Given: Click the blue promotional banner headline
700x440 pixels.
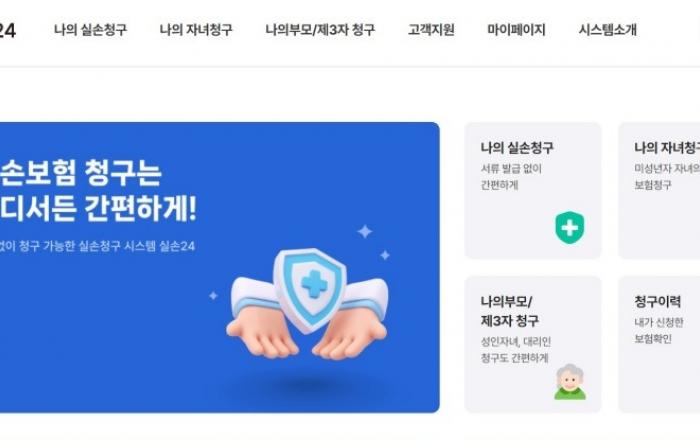Looking at the screenshot, I should [98, 191].
